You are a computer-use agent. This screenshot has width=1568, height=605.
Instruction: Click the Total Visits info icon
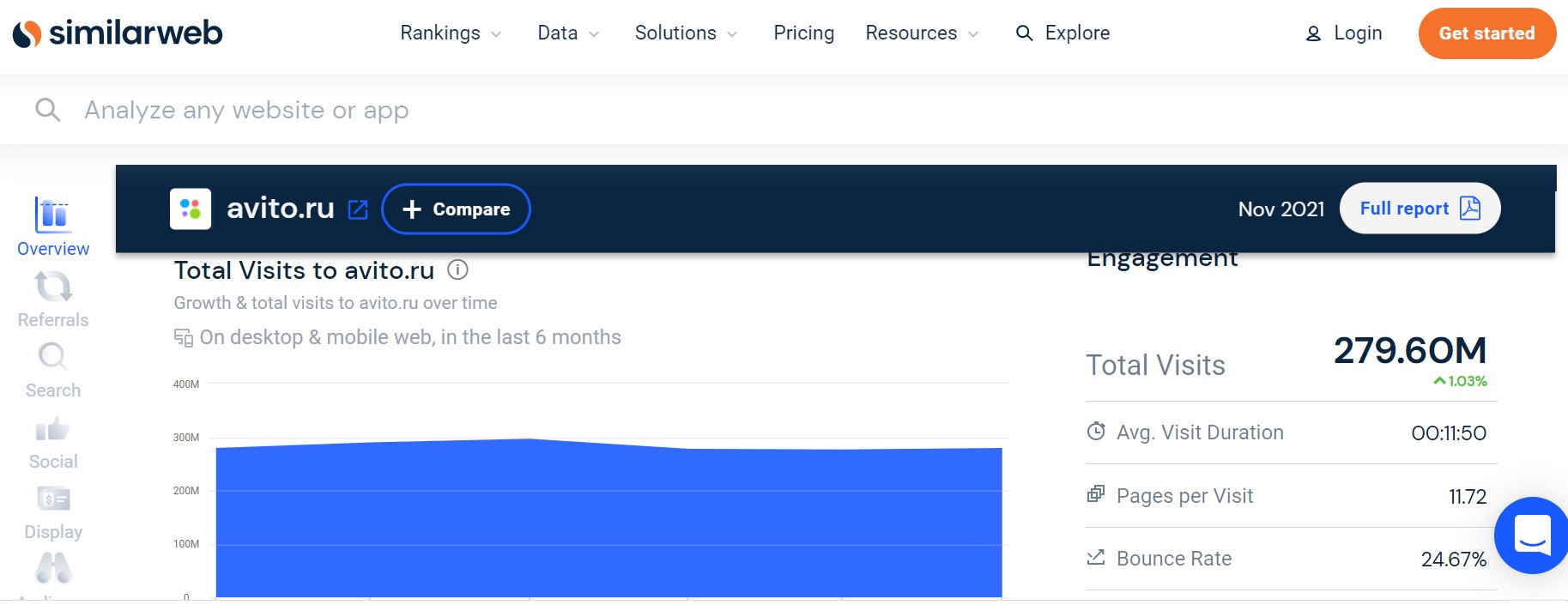pyautogui.click(x=458, y=270)
